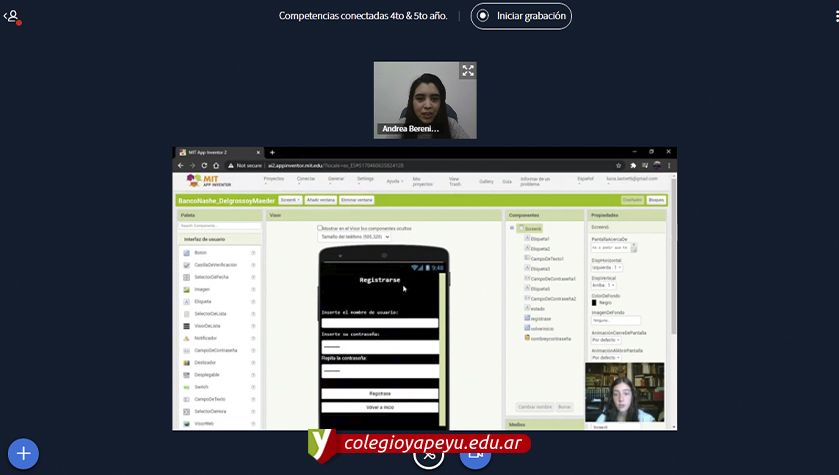Click the 'Añadir ventana' button
This screenshot has height=475, width=839.
click(x=320, y=200)
